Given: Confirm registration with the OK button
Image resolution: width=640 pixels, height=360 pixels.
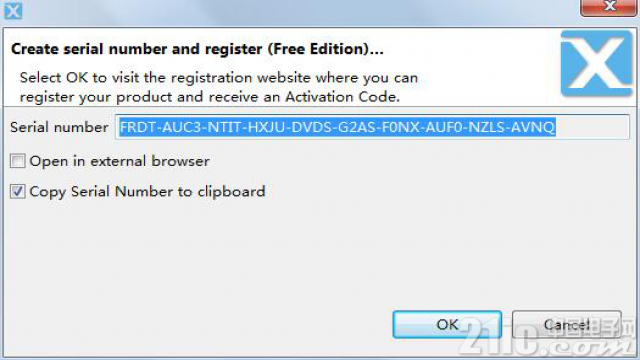Looking at the screenshot, I should pyautogui.click(x=447, y=324).
